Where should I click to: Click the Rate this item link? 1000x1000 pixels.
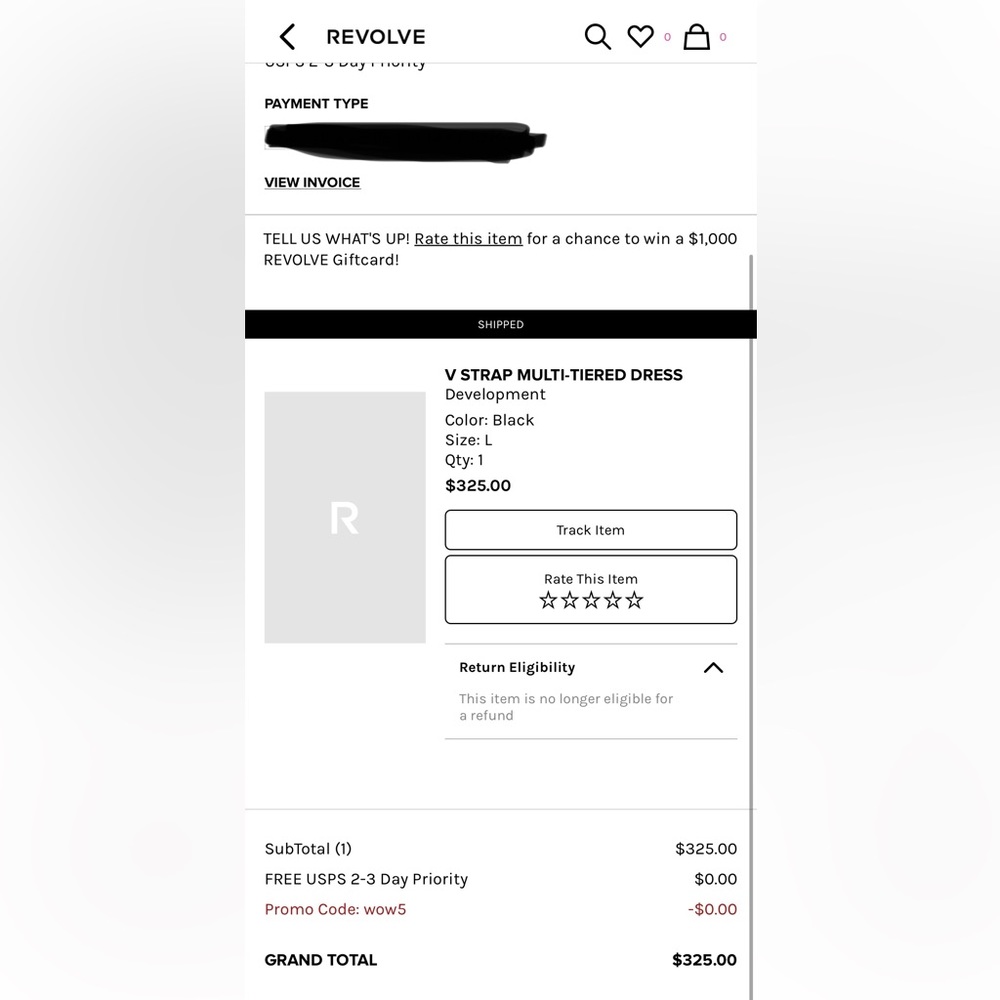click(468, 239)
